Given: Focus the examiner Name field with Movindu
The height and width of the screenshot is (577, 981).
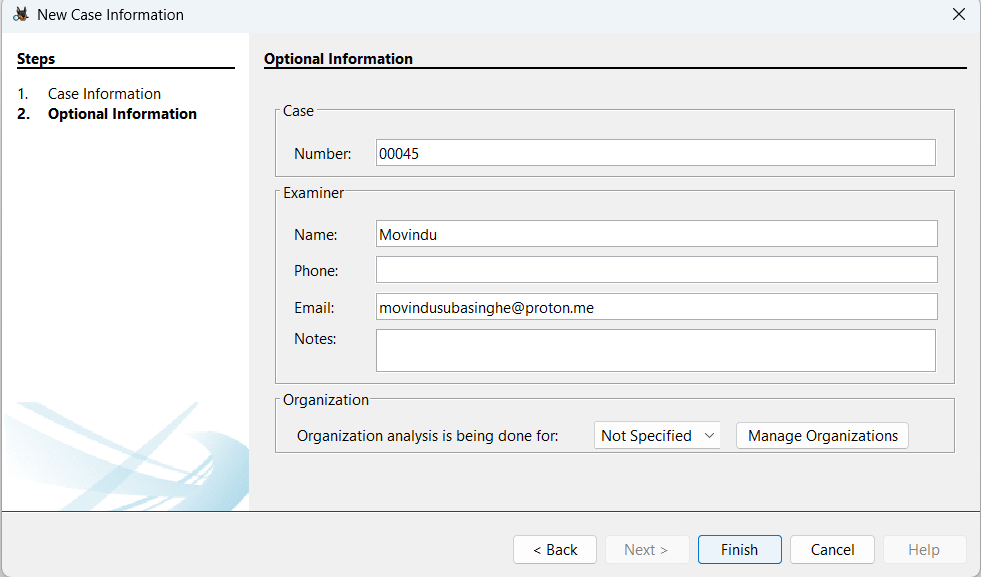Looking at the screenshot, I should [656, 234].
